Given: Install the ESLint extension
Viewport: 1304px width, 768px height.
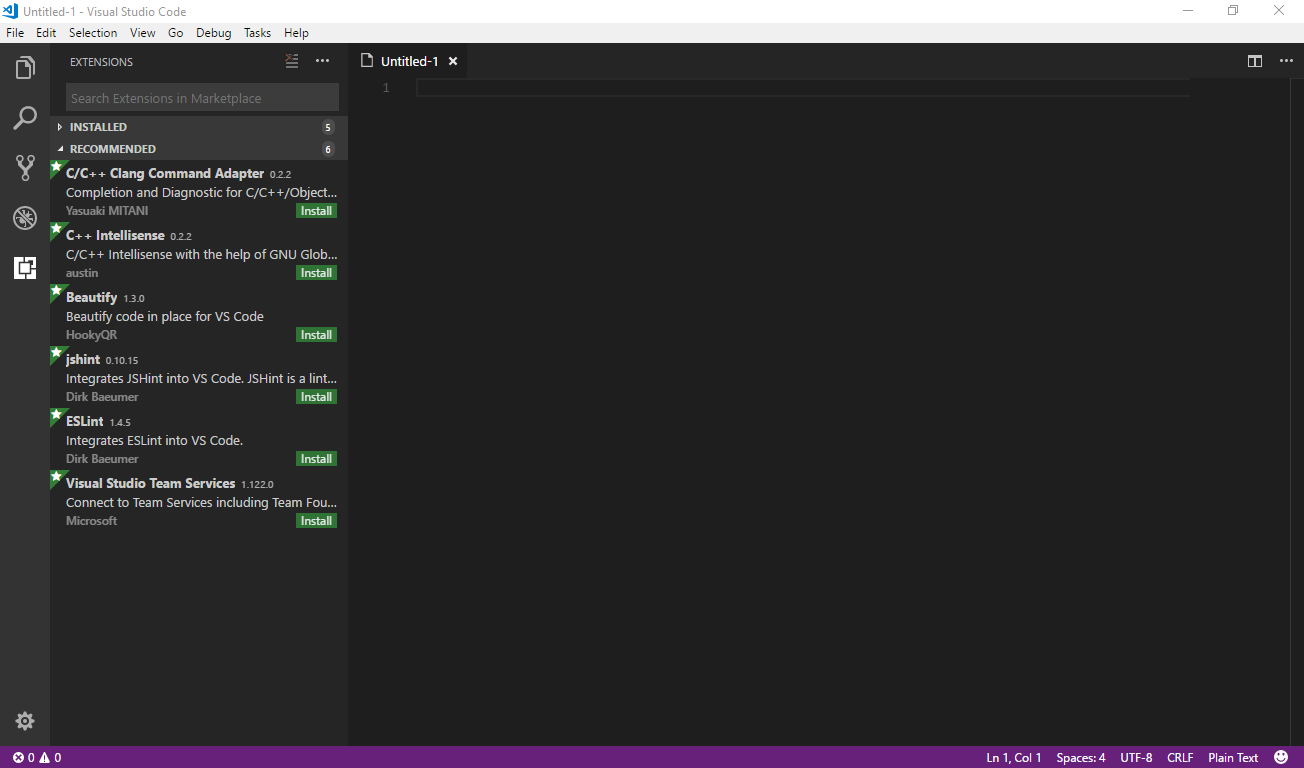Looking at the screenshot, I should [x=316, y=459].
